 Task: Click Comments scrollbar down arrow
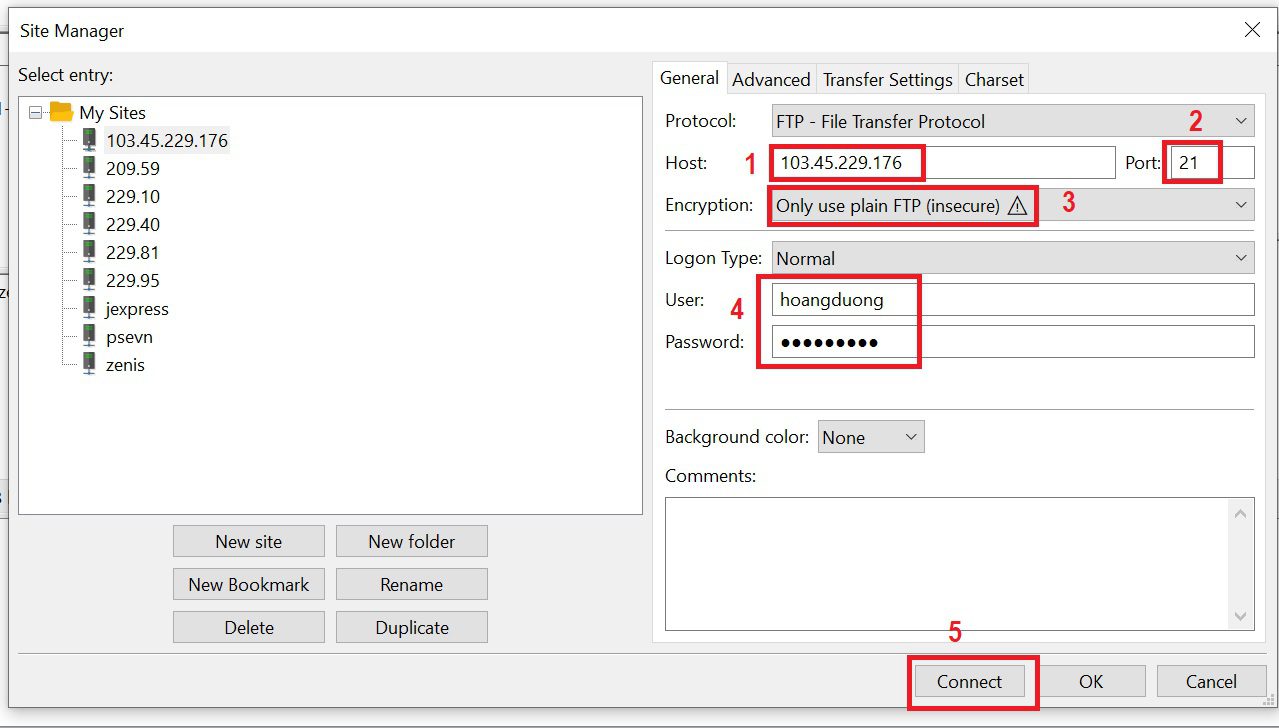1241,615
